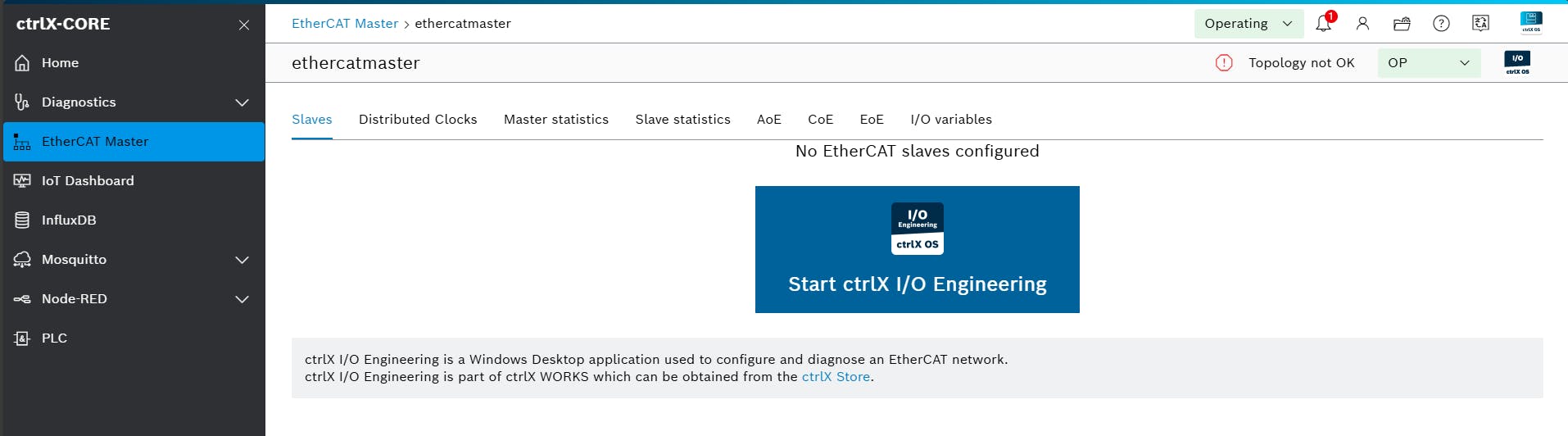Expand the Mosquitto submenu chevron
The width and height of the screenshot is (1568, 436).
point(242,260)
